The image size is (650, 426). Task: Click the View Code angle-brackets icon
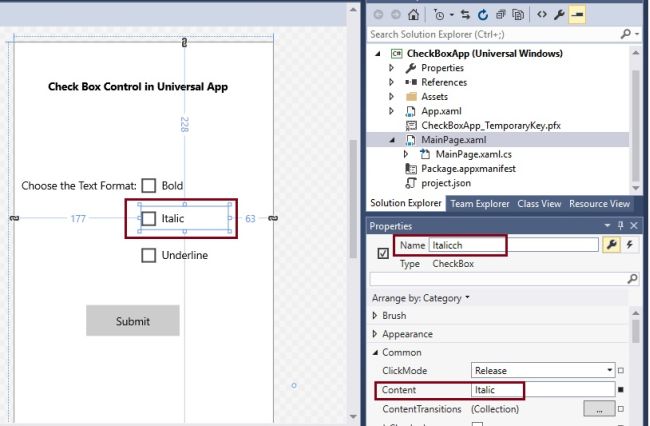tap(541, 15)
